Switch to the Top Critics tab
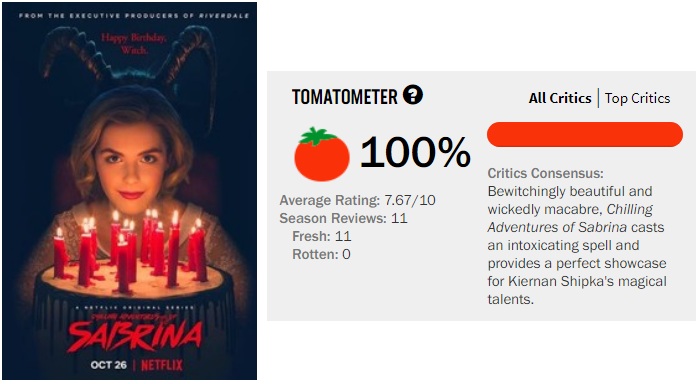Screen dimensions: 700x384 pyautogui.click(x=637, y=98)
